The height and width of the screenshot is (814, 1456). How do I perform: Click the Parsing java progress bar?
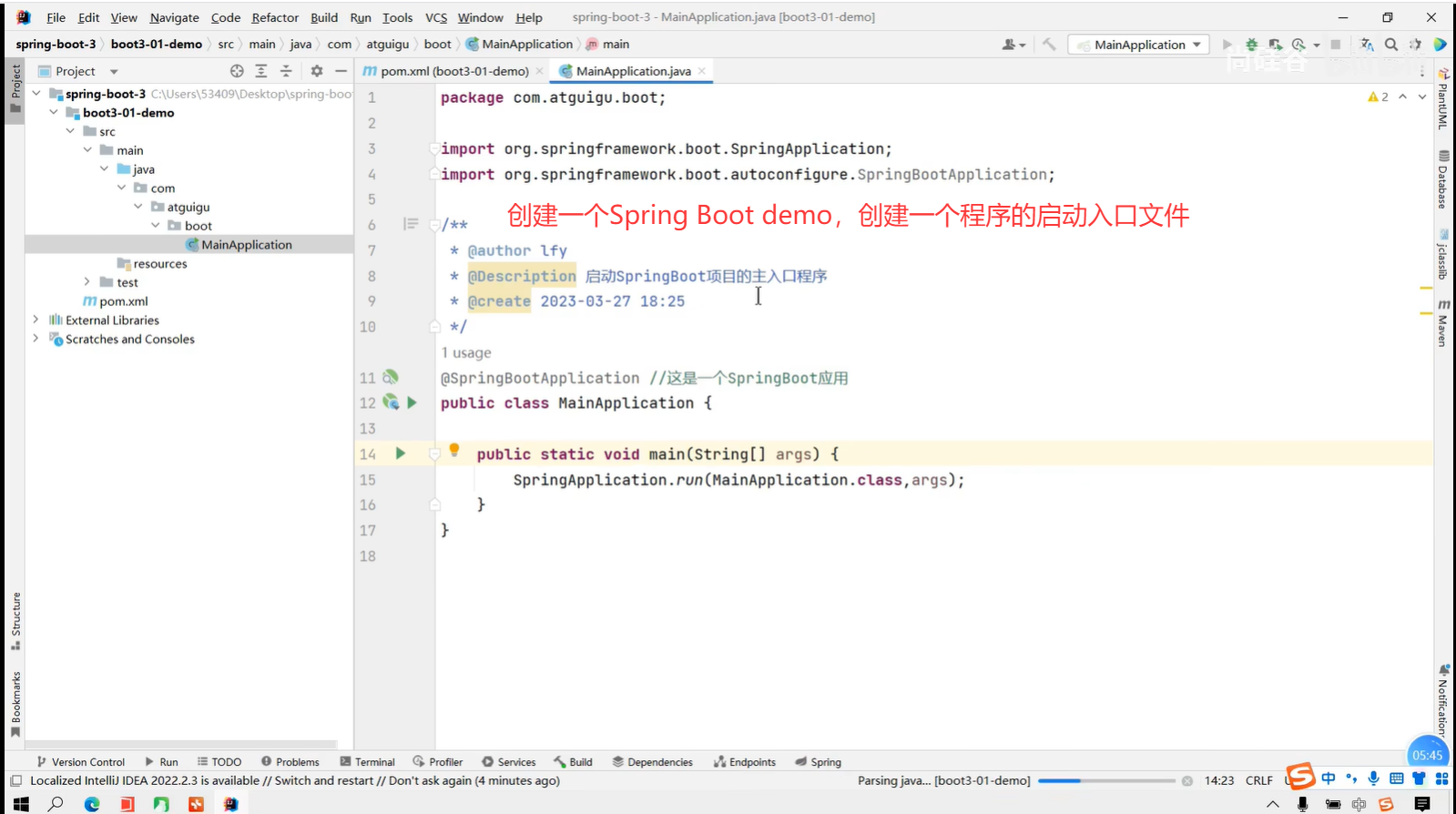[1106, 780]
